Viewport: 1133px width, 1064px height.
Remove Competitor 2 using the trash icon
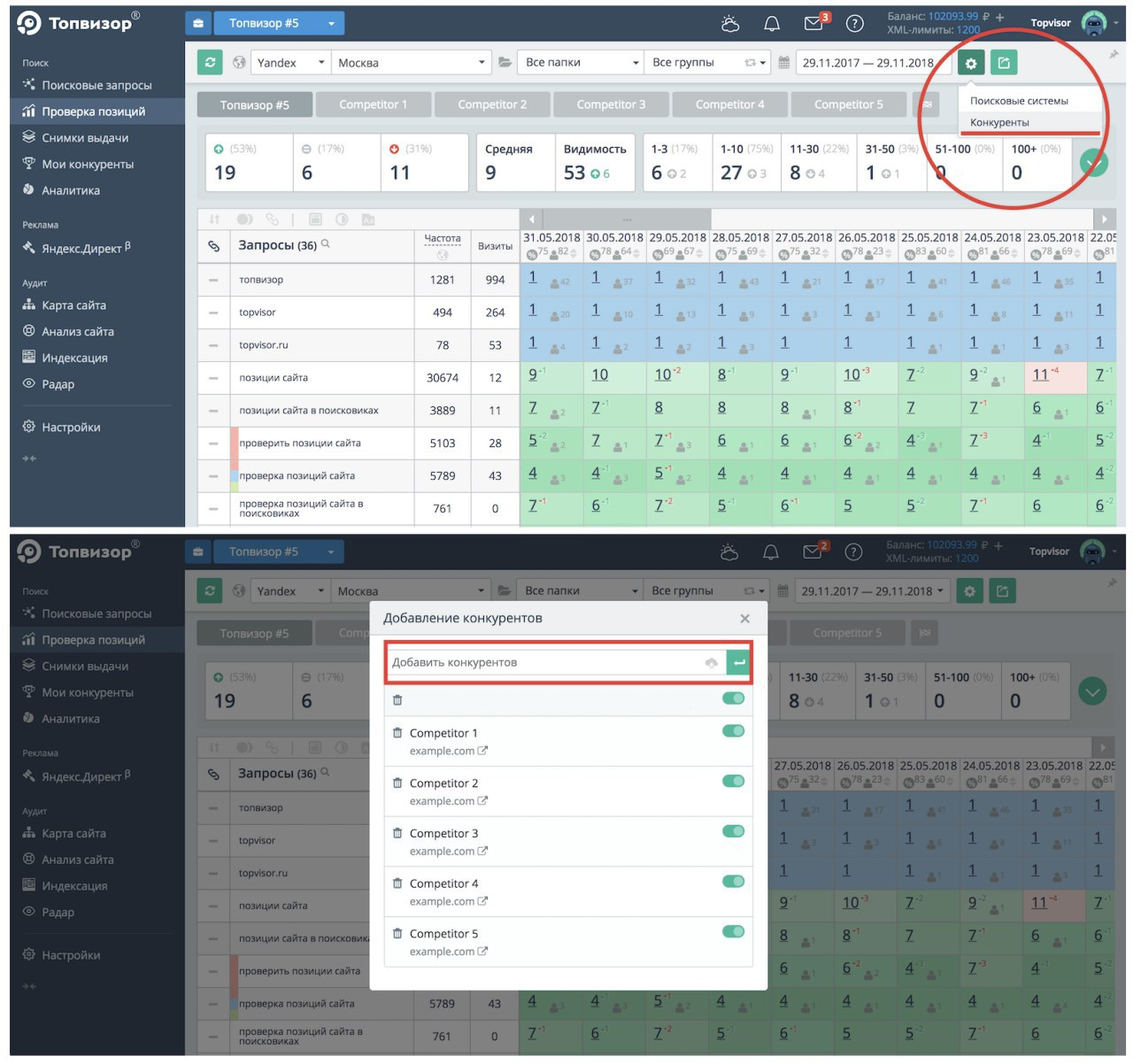click(x=397, y=783)
